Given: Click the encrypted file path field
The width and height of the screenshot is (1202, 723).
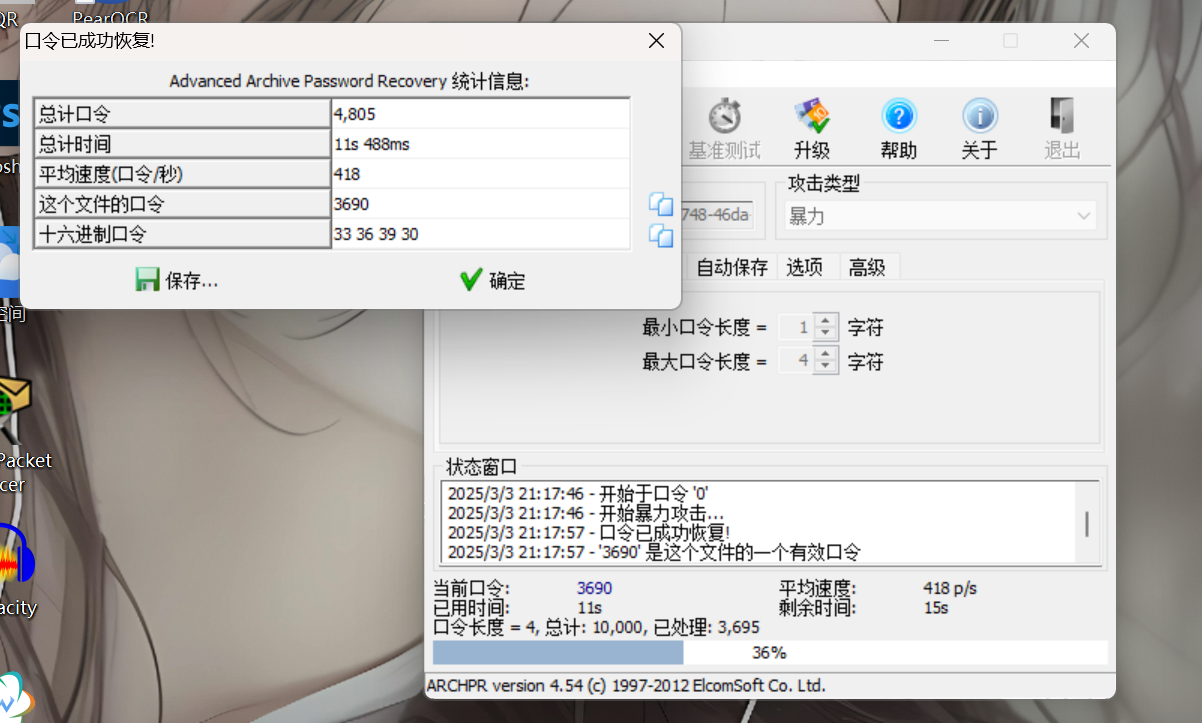Looking at the screenshot, I should [717, 216].
